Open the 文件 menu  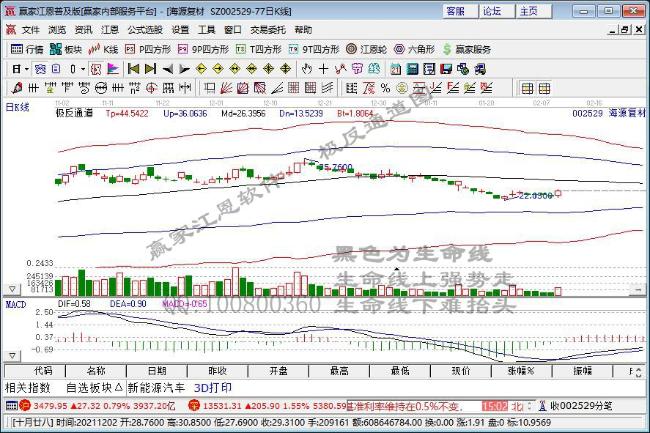(30, 30)
